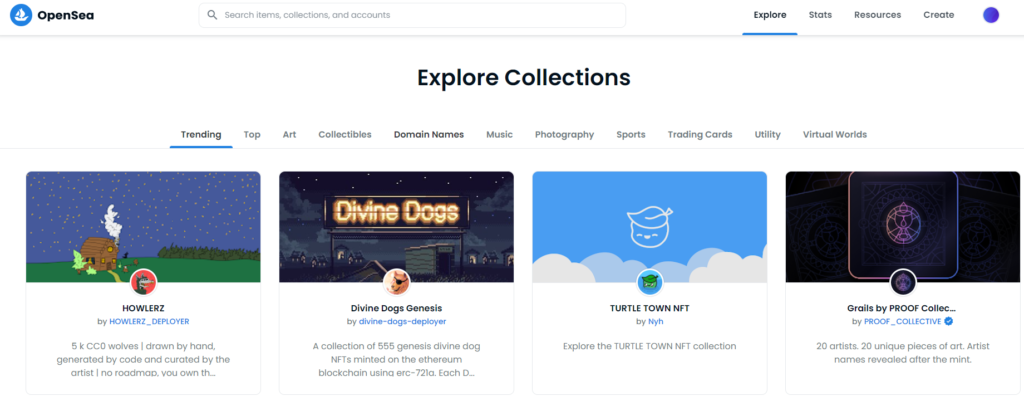The image size is (1024, 401).
Task: Open the HOWLERZ_DEPLOYER creator link
Action: pos(149,322)
